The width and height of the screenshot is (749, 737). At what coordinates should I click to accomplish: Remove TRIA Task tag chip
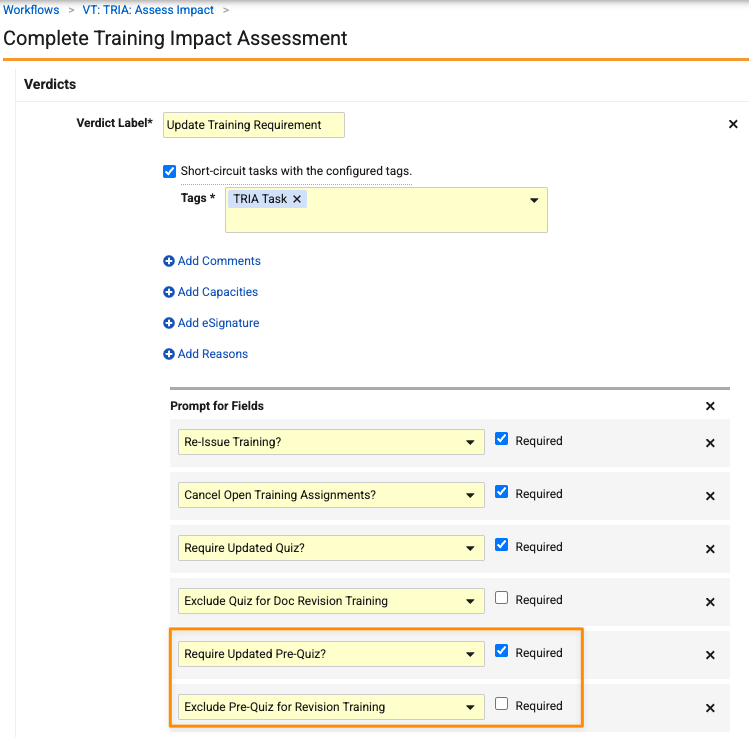[297, 199]
